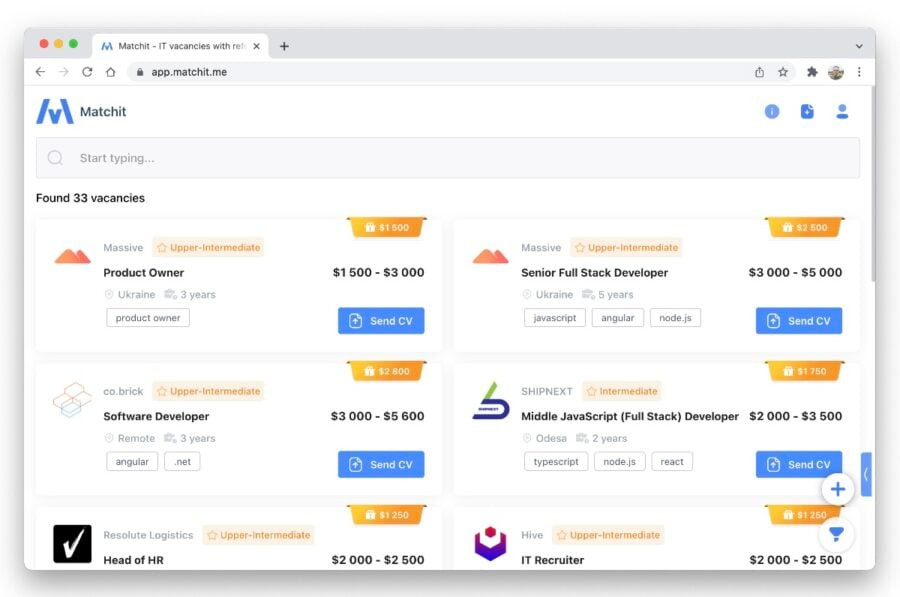Send CV for Software Developer vacancy

coord(381,464)
